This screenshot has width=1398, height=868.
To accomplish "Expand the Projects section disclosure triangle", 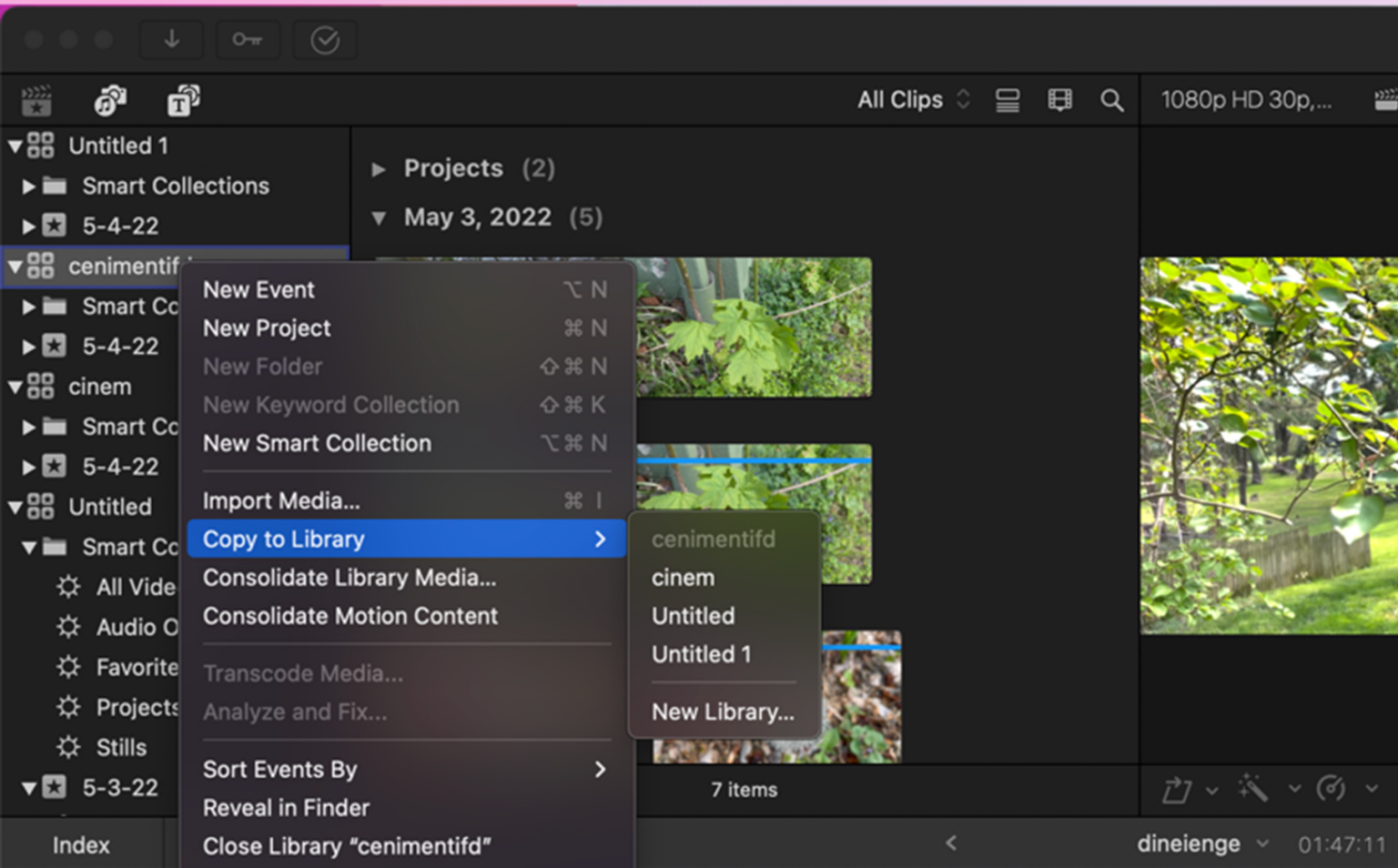I will pyautogui.click(x=379, y=169).
